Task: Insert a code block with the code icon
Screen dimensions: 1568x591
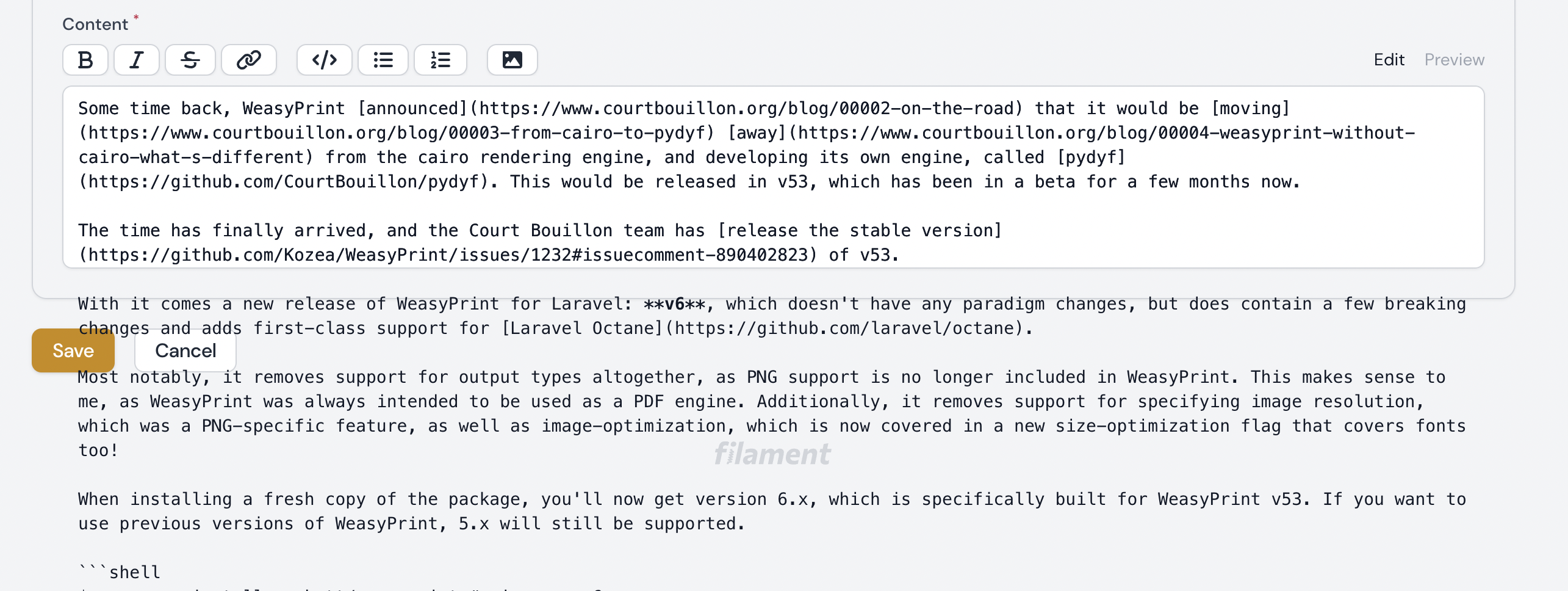Action: [x=324, y=59]
